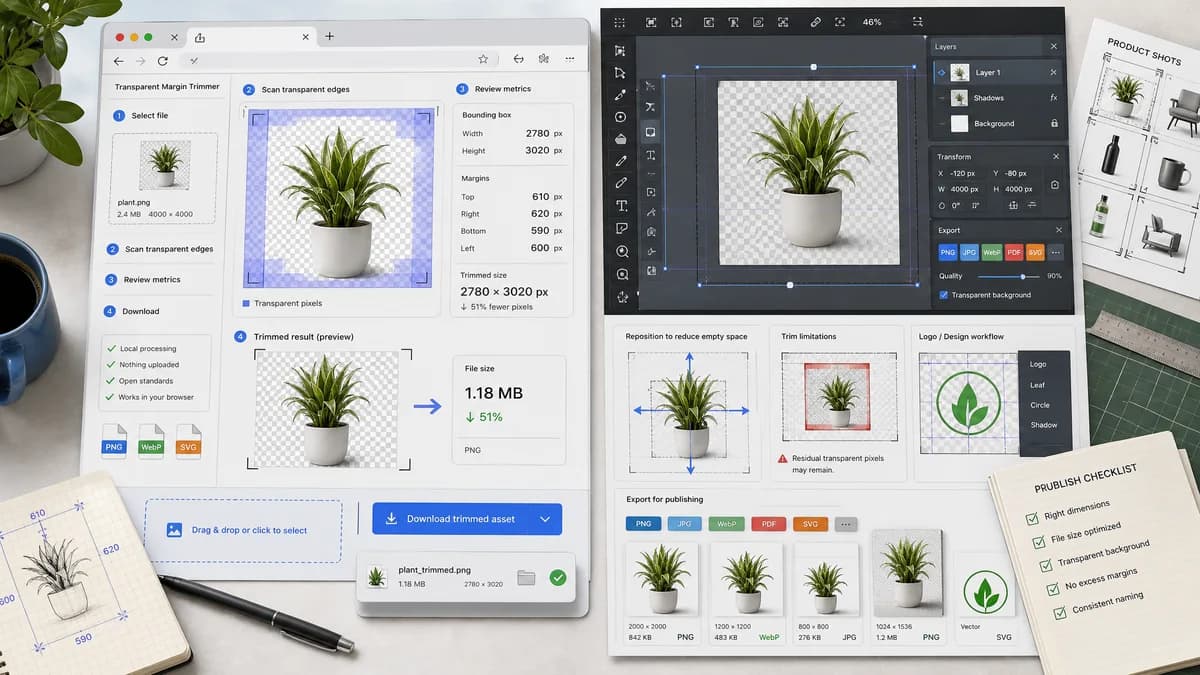The width and height of the screenshot is (1200, 675).
Task: Open the browser three-dots menu
Action: pos(571,60)
